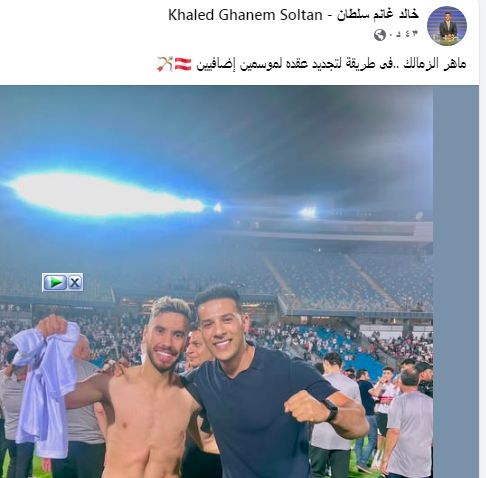486x478 pixels.
Task: Click the globe public-privacy icon
Action: coord(380,35)
